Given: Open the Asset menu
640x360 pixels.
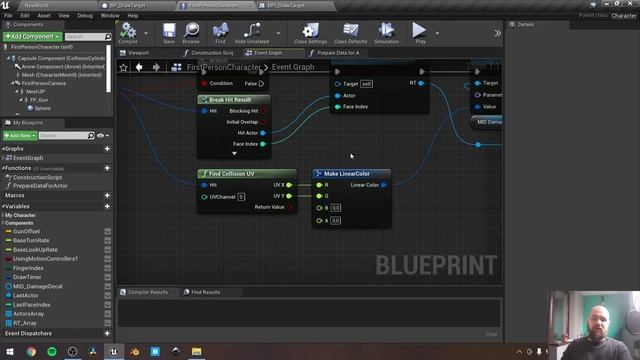Looking at the screenshot, I should 44,16.
